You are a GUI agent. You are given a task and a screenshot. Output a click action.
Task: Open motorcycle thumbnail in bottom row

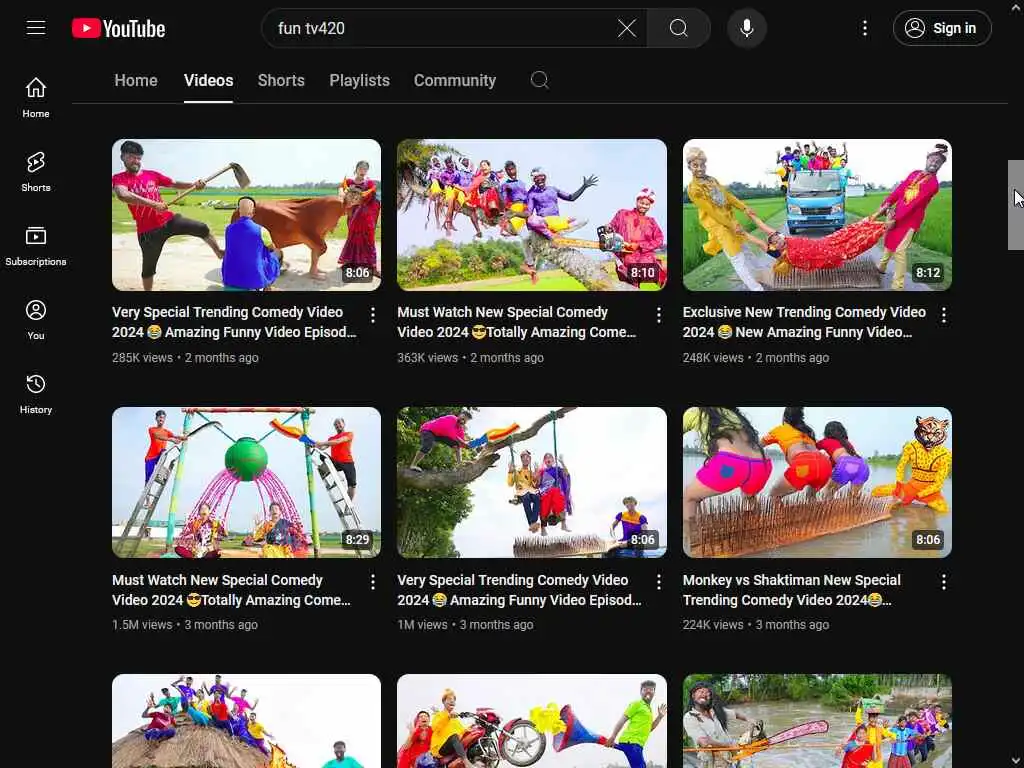coord(532,721)
